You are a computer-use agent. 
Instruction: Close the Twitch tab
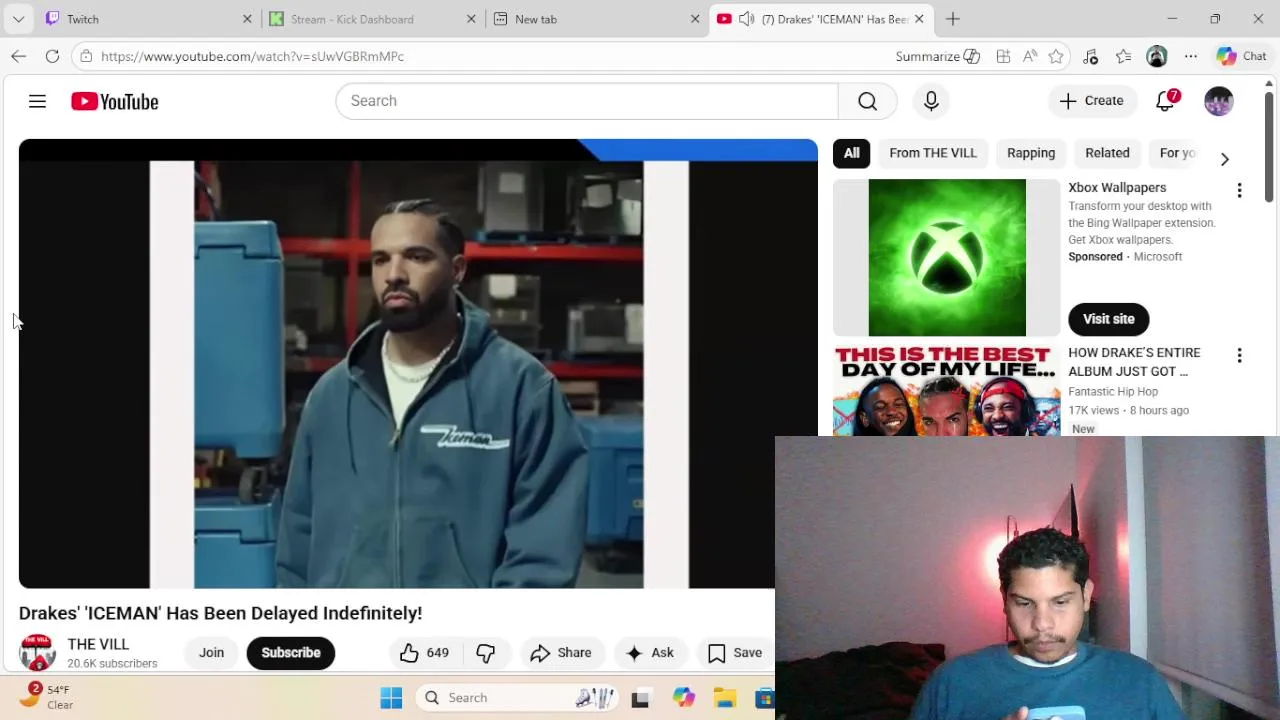[247, 19]
